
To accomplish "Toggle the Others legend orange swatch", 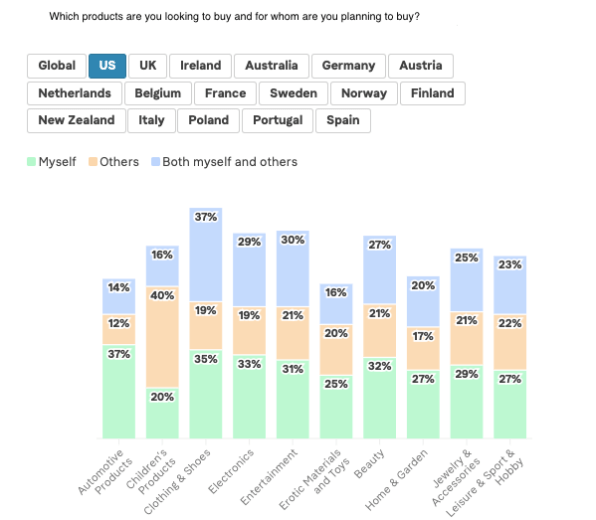I will click(93, 162).
